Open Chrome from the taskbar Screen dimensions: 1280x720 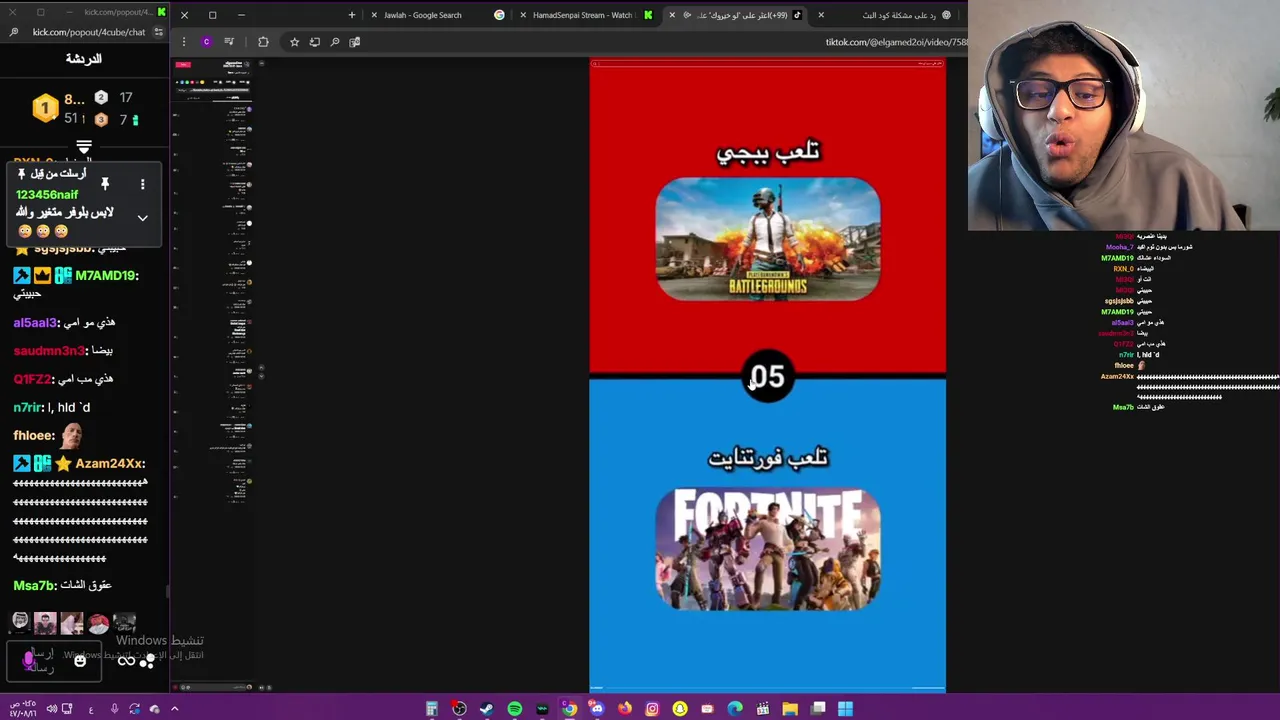tap(569, 709)
